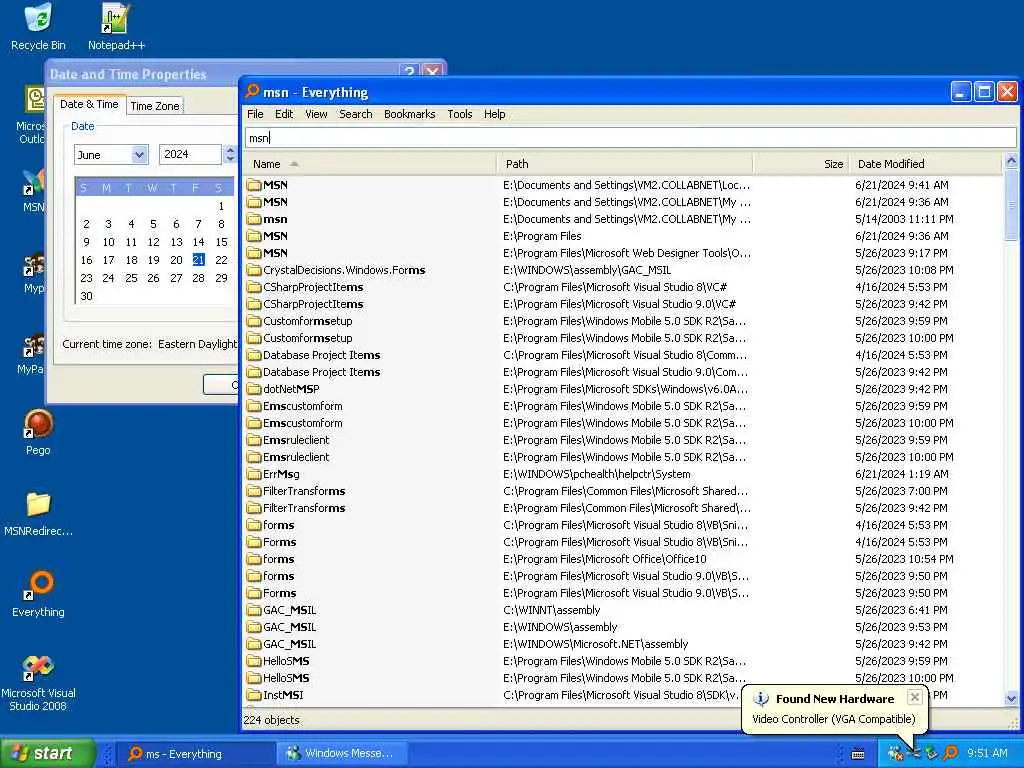Image resolution: width=1024 pixels, height=768 pixels.
Task: Select the GAC_MSIL row in C:\WINNT\assembly
Action: coord(623,610)
